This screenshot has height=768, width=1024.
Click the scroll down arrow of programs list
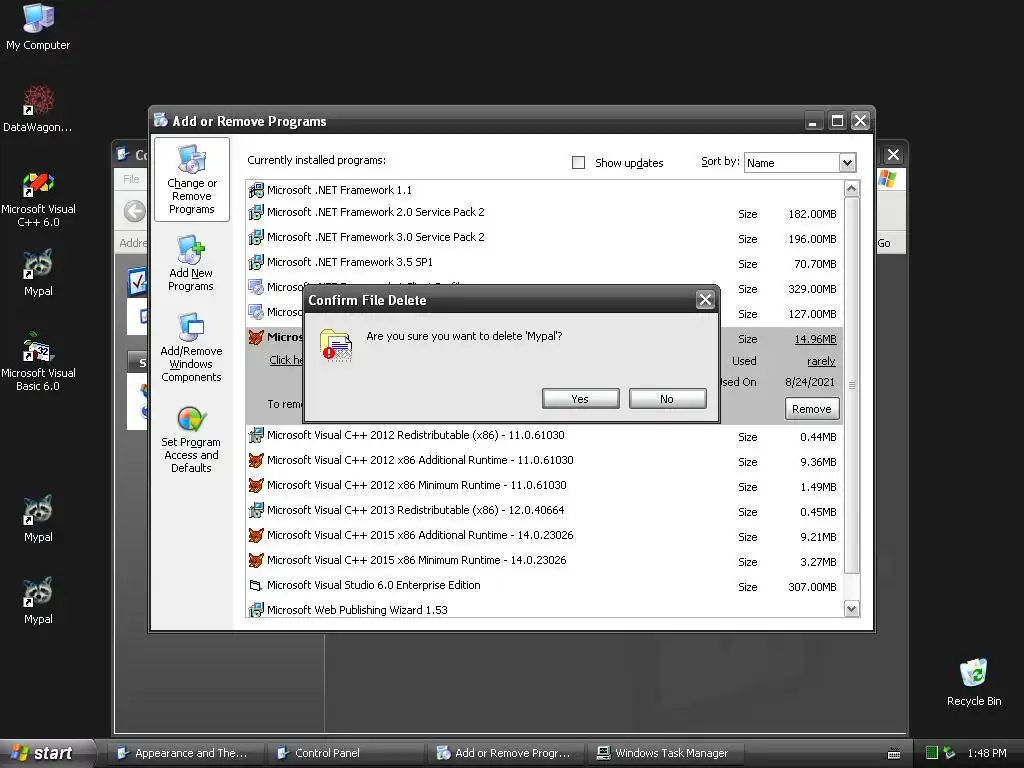[852, 609]
